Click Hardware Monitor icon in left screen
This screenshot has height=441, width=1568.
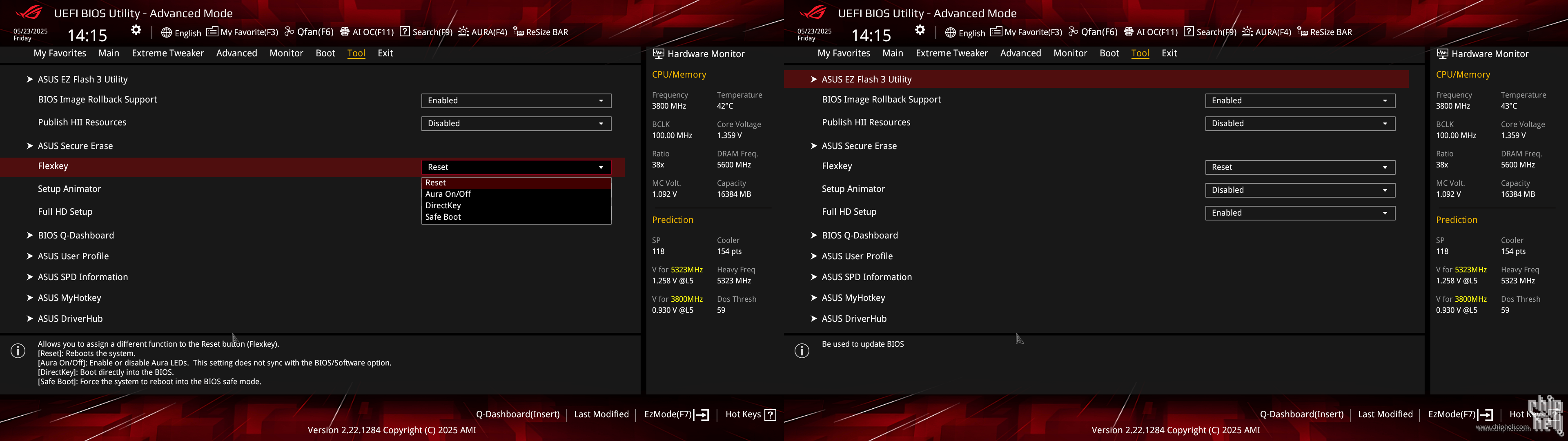(x=659, y=53)
